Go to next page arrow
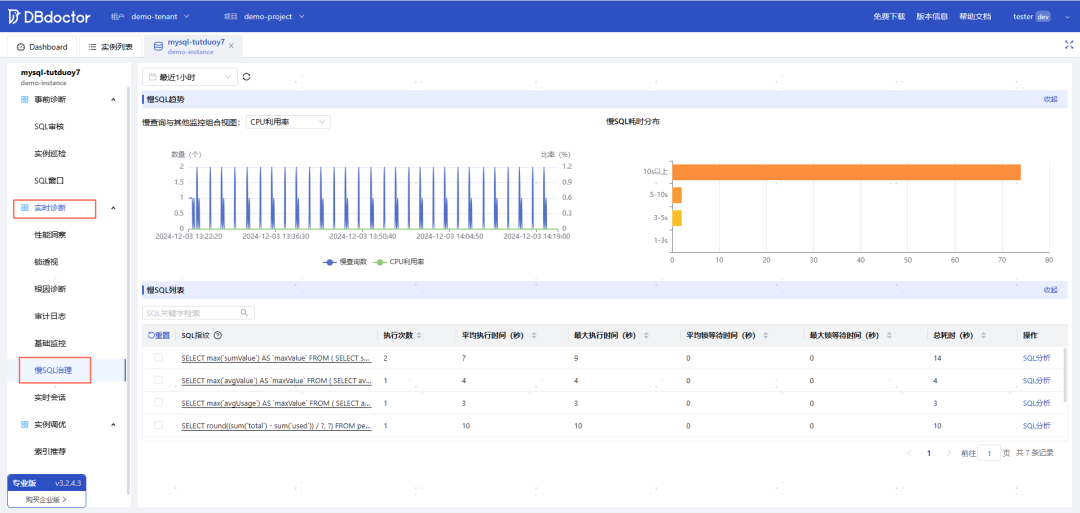The height and width of the screenshot is (513, 1080). click(948, 453)
